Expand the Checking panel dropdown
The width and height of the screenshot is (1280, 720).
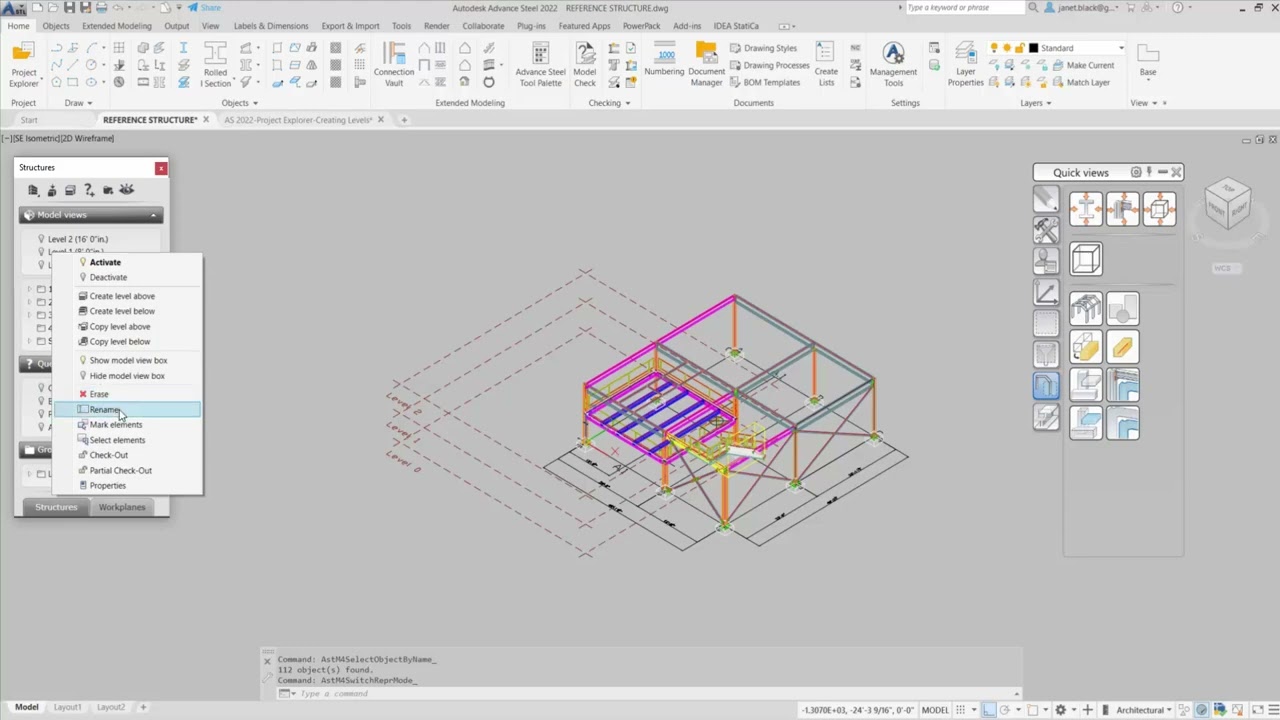(x=608, y=103)
